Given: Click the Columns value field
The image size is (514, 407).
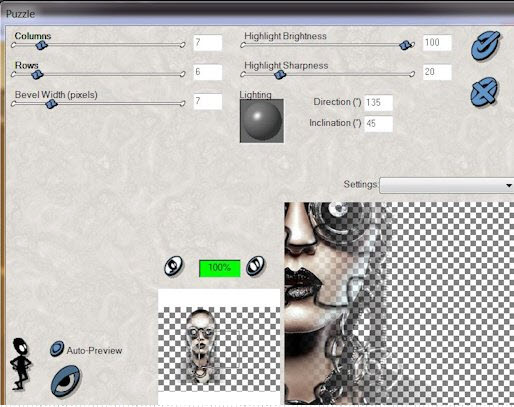Looking at the screenshot, I should pos(208,43).
